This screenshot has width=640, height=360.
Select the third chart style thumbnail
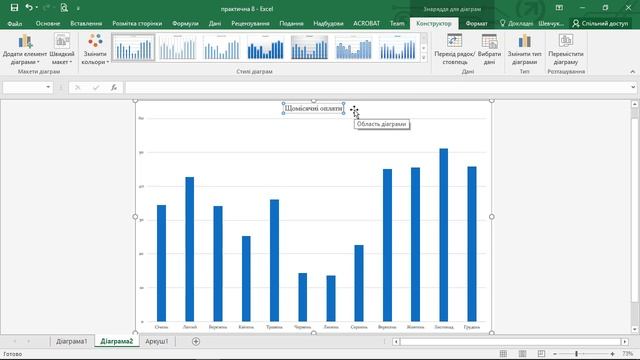[221, 48]
